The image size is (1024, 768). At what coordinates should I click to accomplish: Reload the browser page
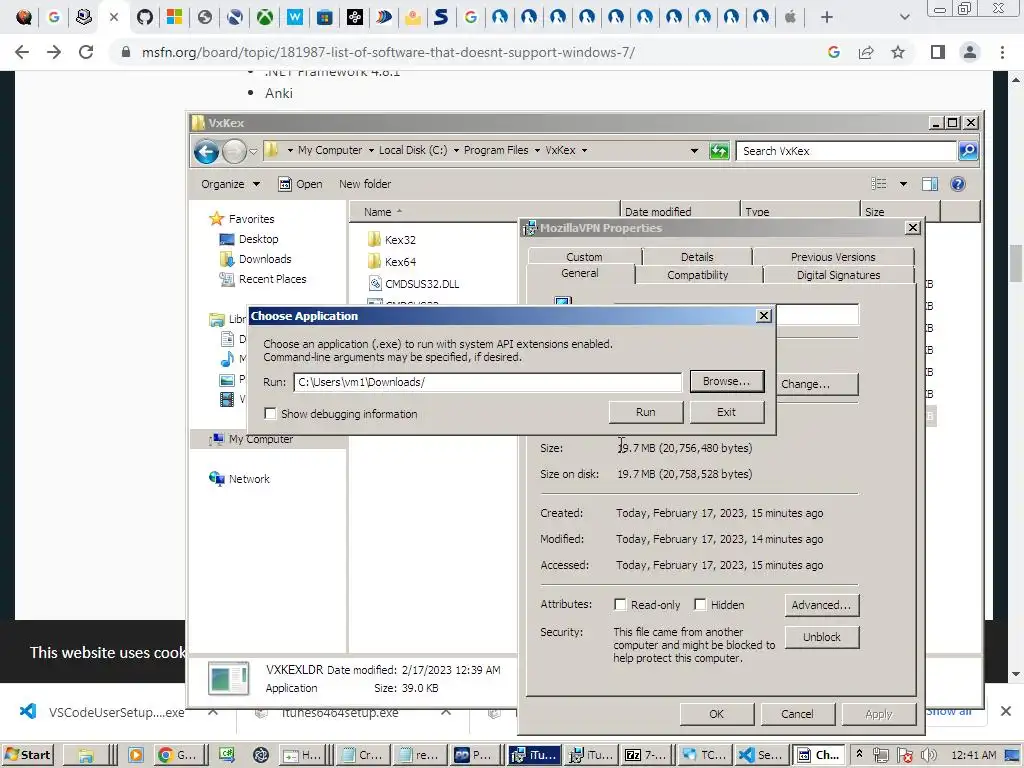(x=86, y=52)
